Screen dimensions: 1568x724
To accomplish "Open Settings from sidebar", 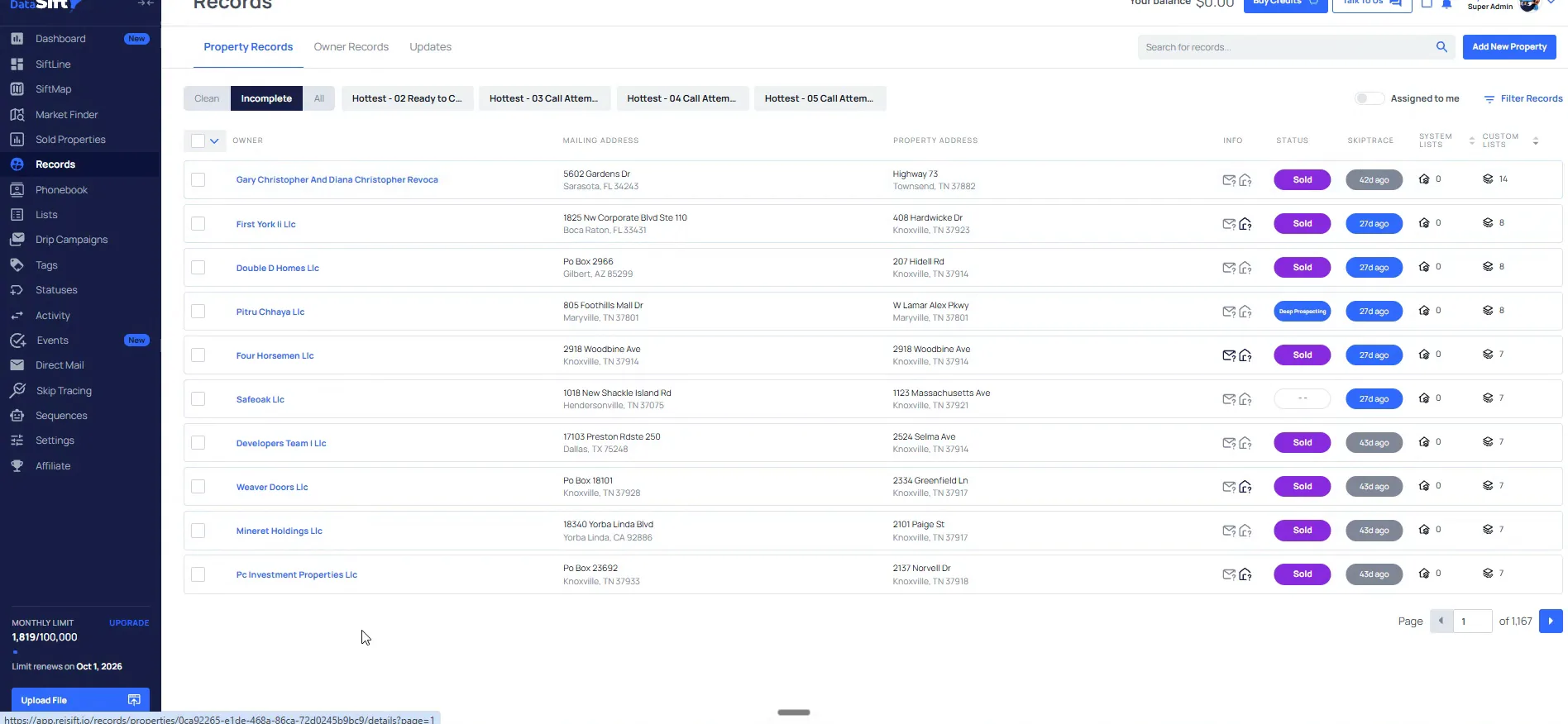I will point(55,441).
